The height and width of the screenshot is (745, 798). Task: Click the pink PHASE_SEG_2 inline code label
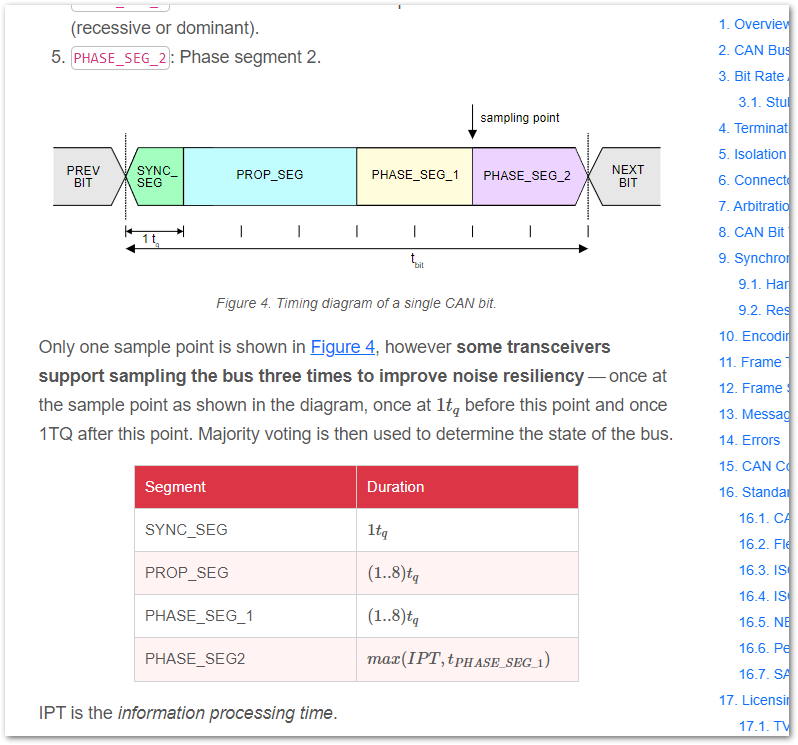click(x=120, y=58)
